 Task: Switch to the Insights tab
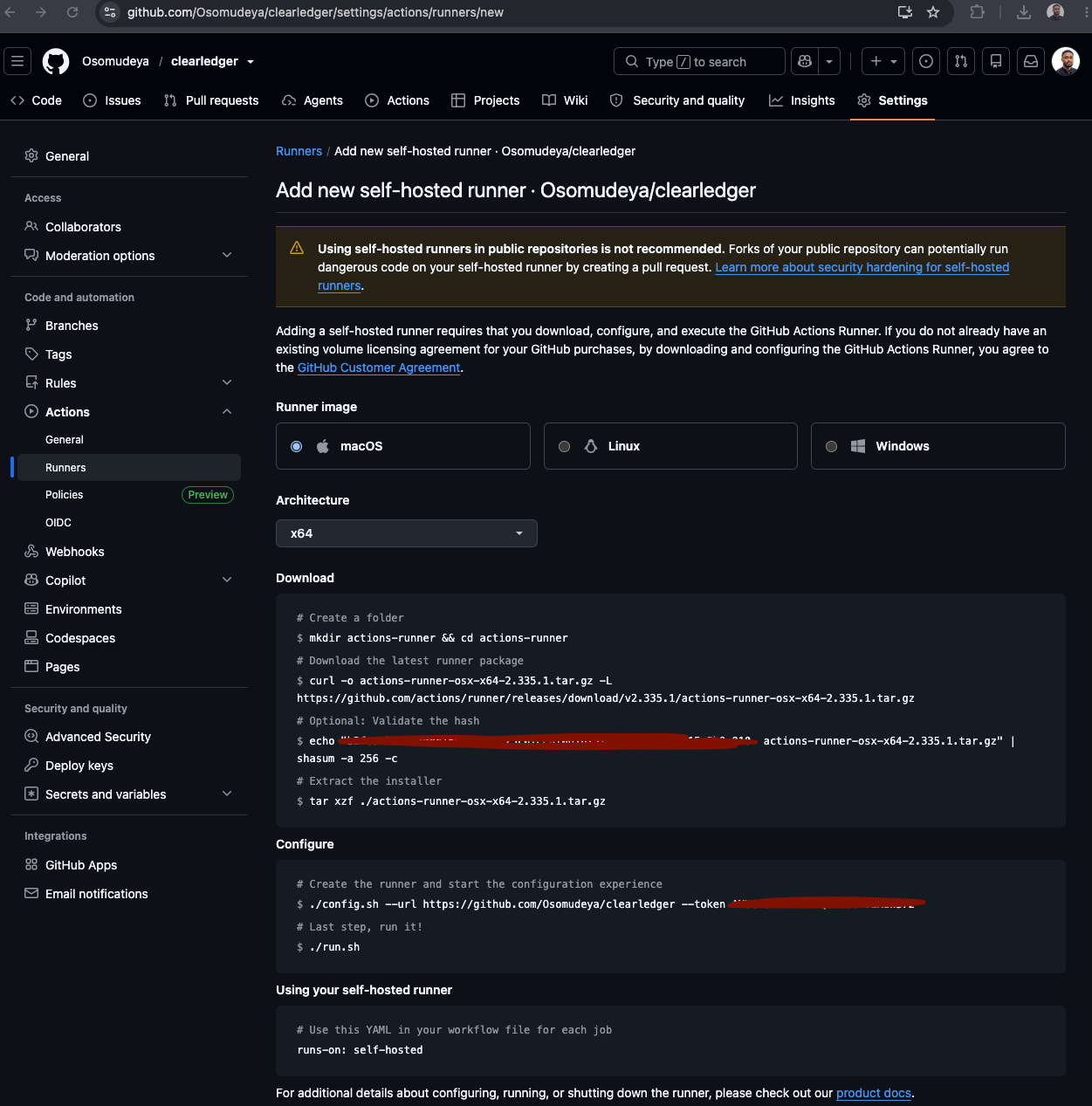(x=801, y=100)
